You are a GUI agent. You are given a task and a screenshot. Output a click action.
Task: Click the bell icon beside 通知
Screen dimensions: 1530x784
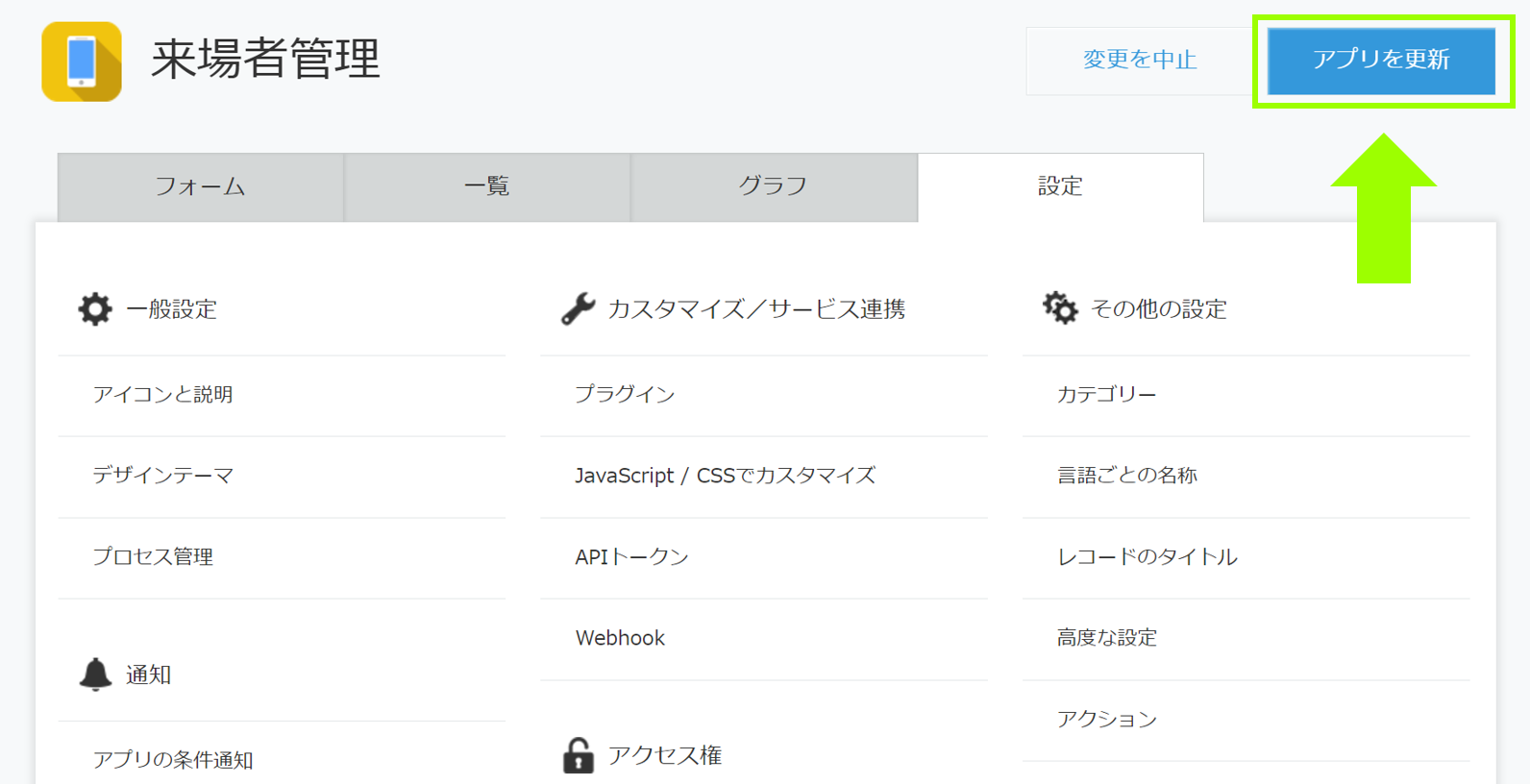tap(95, 674)
